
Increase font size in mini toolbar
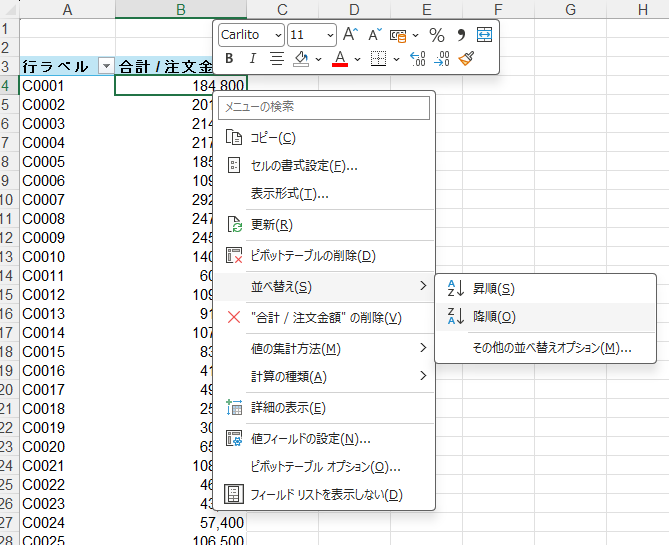point(350,35)
